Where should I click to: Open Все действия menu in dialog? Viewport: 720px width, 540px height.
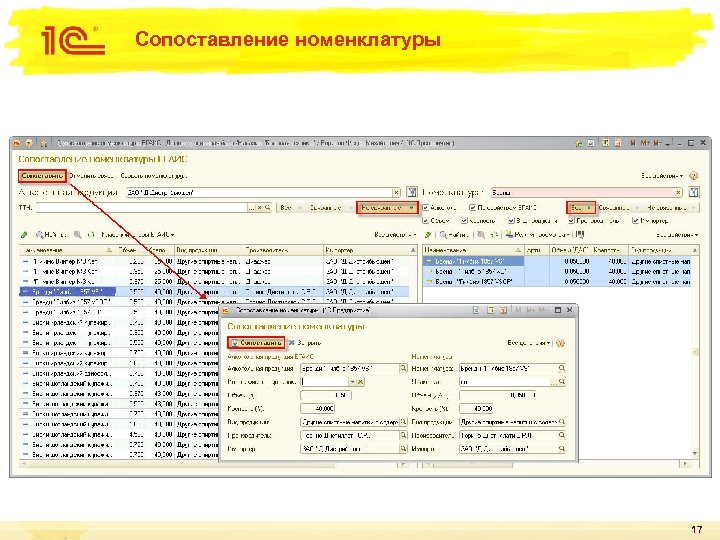click(x=529, y=343)
